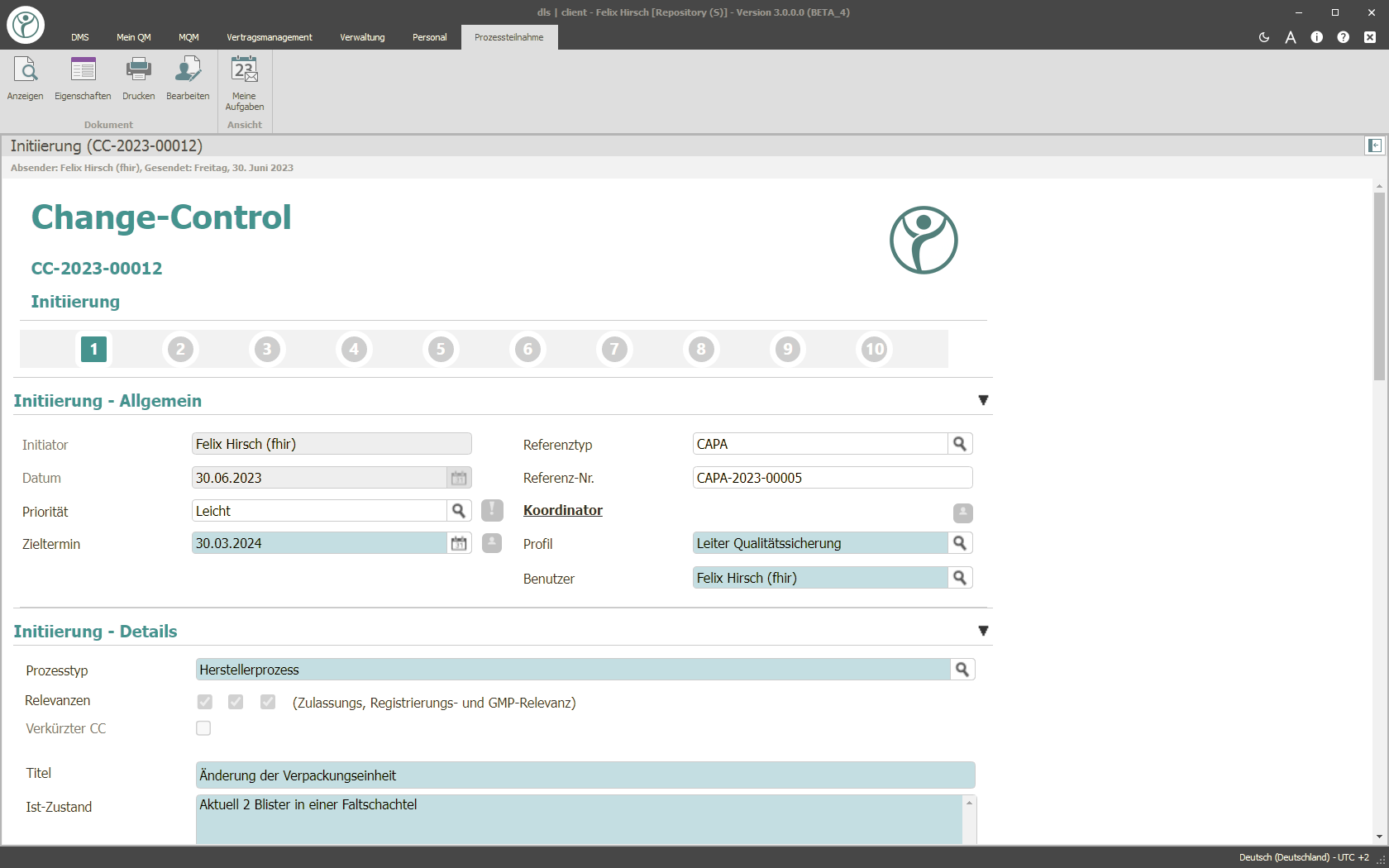
Task: Uncheck the GMP-Relevanz checkbox
Action: click(x=267, y=701)
